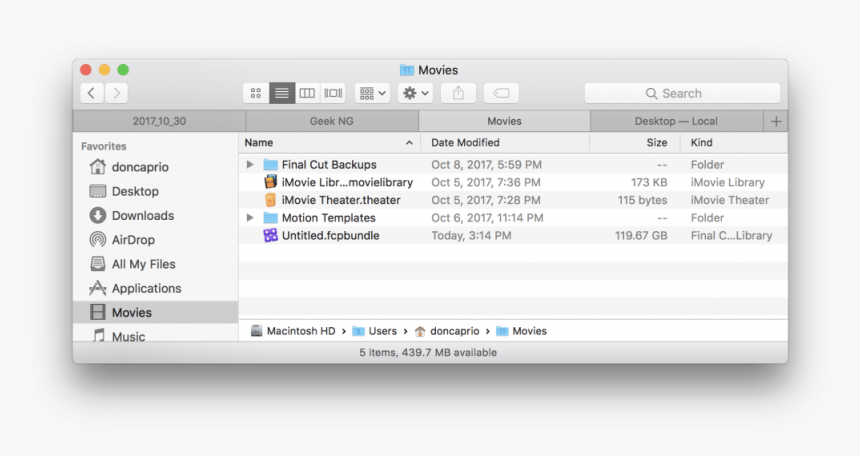Switch to column view layout

pyautogui.click(x=307, y=93)
